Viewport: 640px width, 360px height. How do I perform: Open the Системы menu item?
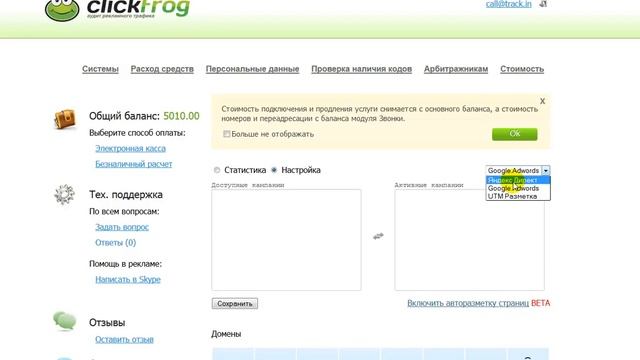(x=100, y=69)
